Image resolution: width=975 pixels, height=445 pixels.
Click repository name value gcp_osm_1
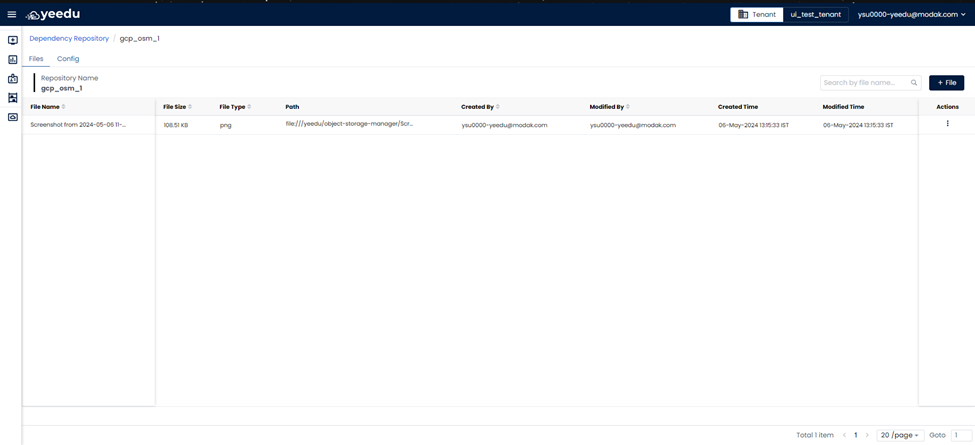62,88
